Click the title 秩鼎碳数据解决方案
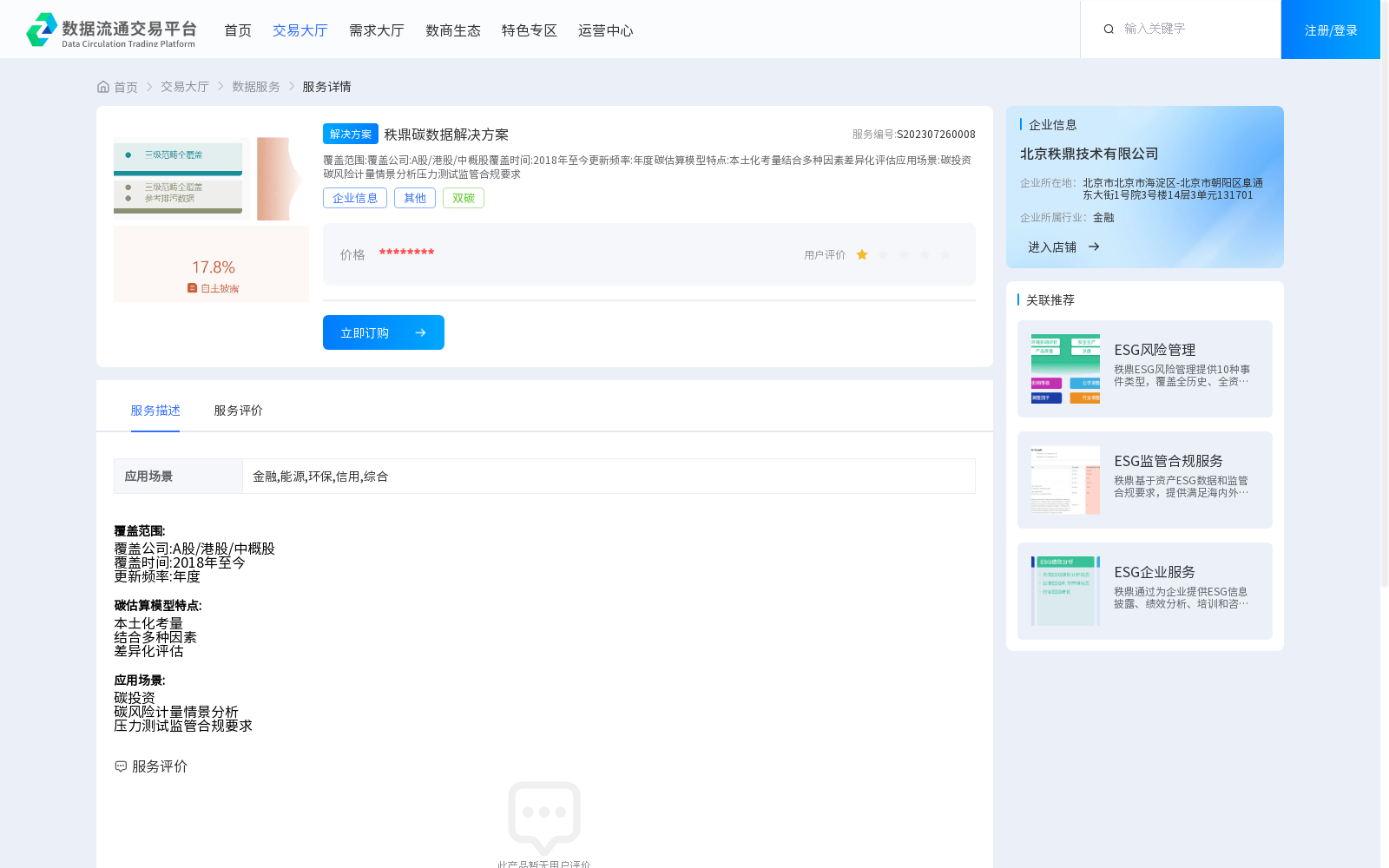1389x868 pixels. click(x=446, y=135)
